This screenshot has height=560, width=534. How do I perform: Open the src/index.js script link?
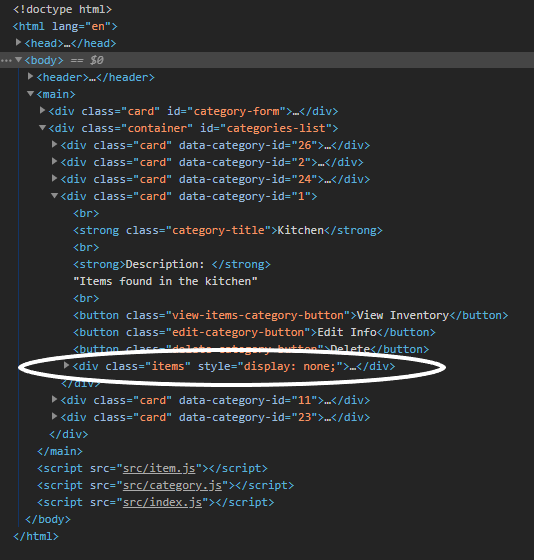pos(162,502)
